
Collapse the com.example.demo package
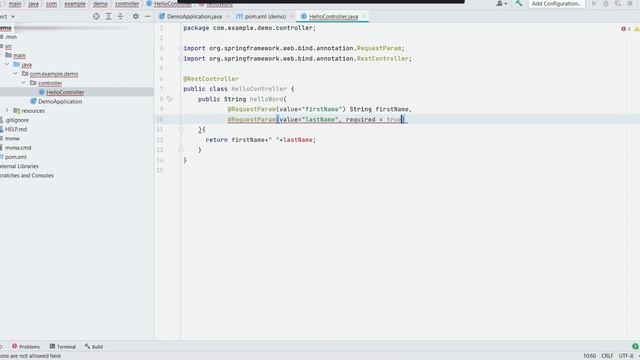16,74
